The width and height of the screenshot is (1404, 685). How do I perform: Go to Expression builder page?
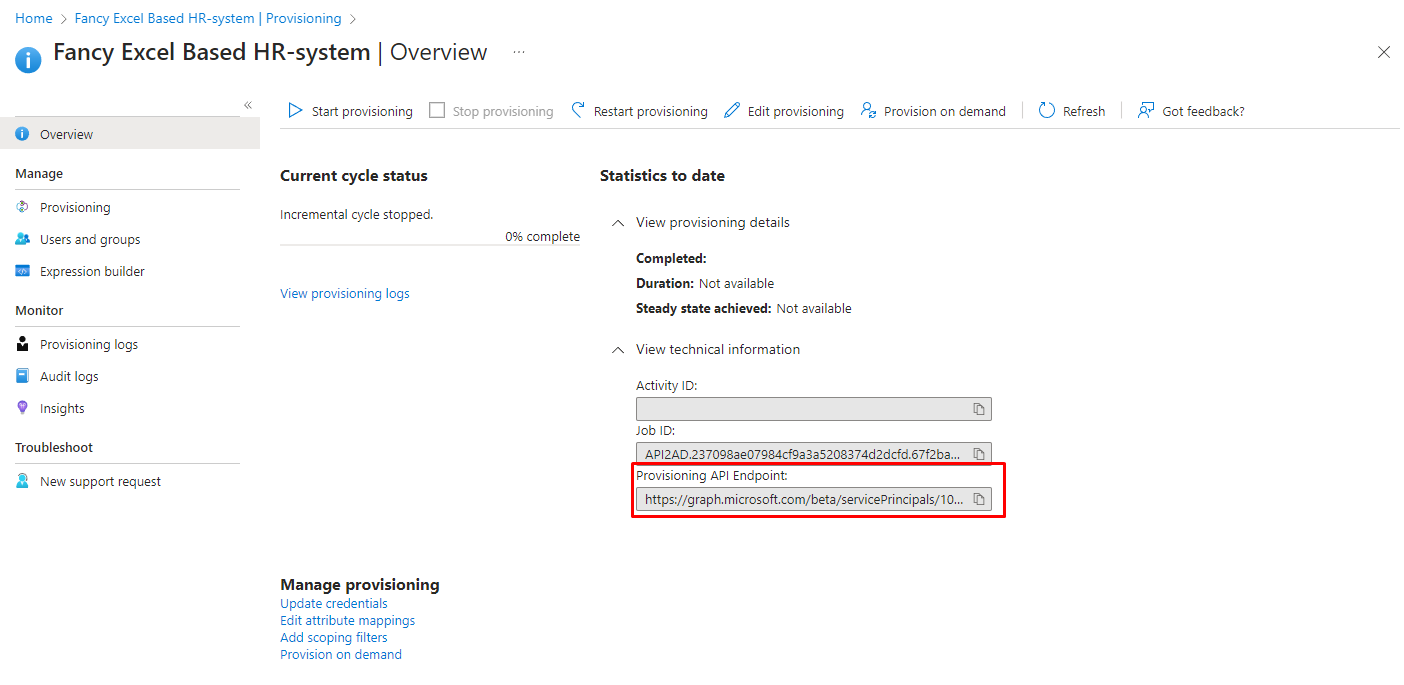point(92,272)
